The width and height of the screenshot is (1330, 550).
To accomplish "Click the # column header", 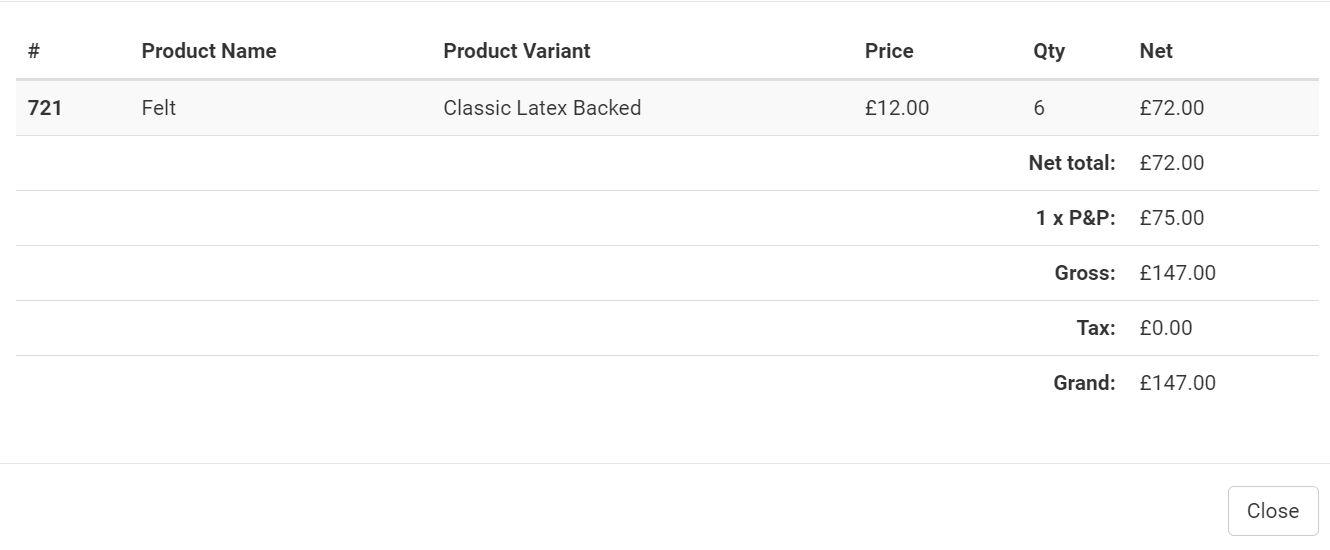I will [34, 51].
